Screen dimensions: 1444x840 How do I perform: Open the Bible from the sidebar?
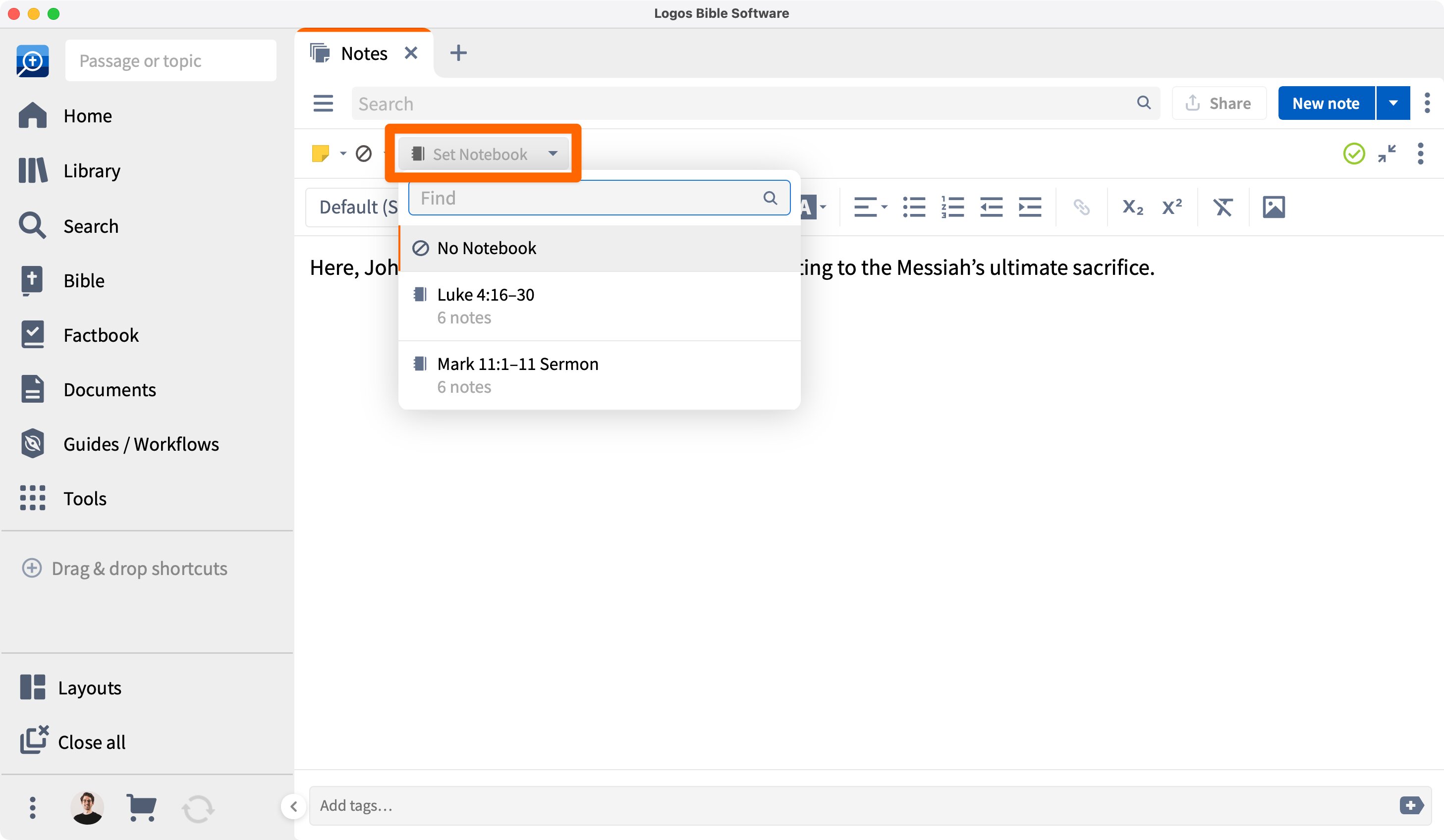pyautogui.click(x=61, y=280)
